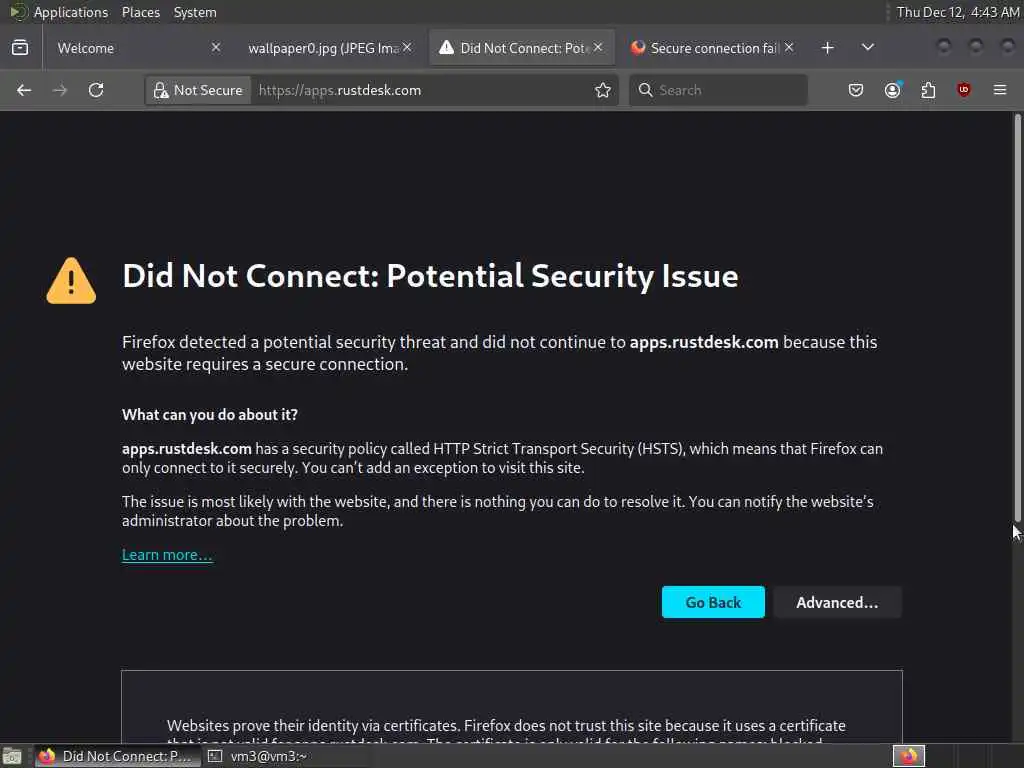Expand the list all tabs dropdown
Viewport: 1024px width, 768px height.
867,48
